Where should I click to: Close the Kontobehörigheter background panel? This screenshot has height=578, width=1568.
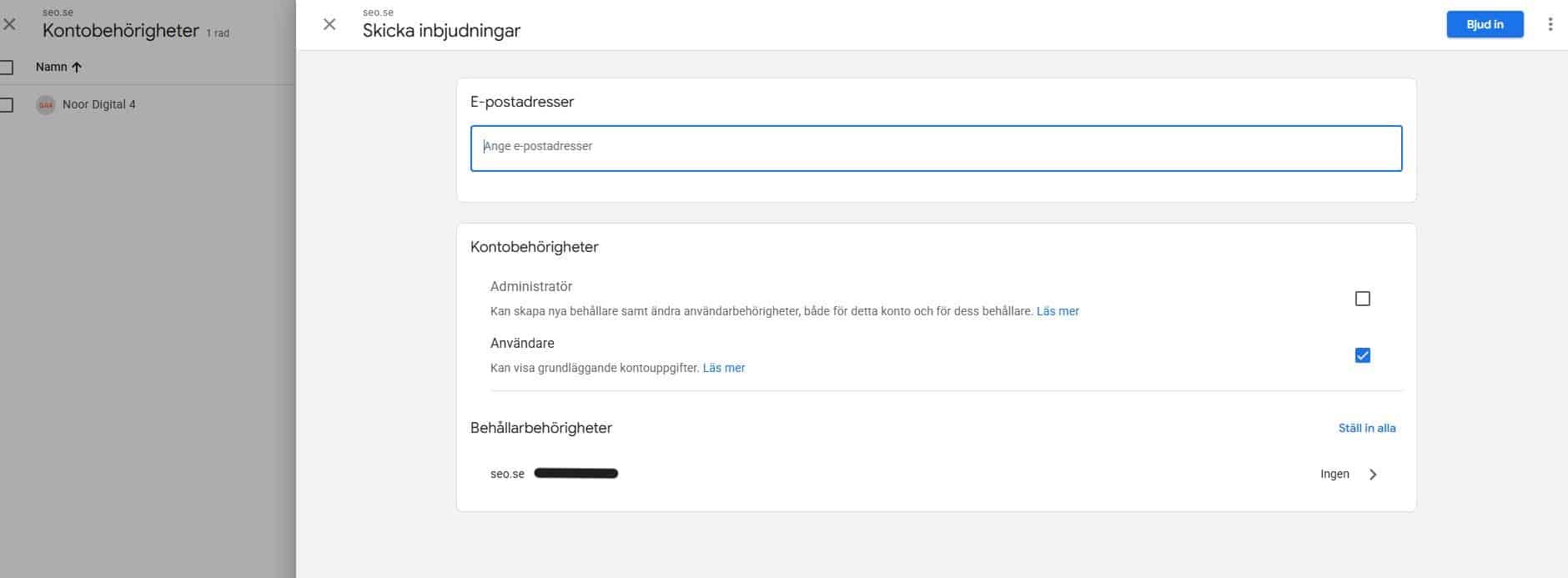(9, 24)
